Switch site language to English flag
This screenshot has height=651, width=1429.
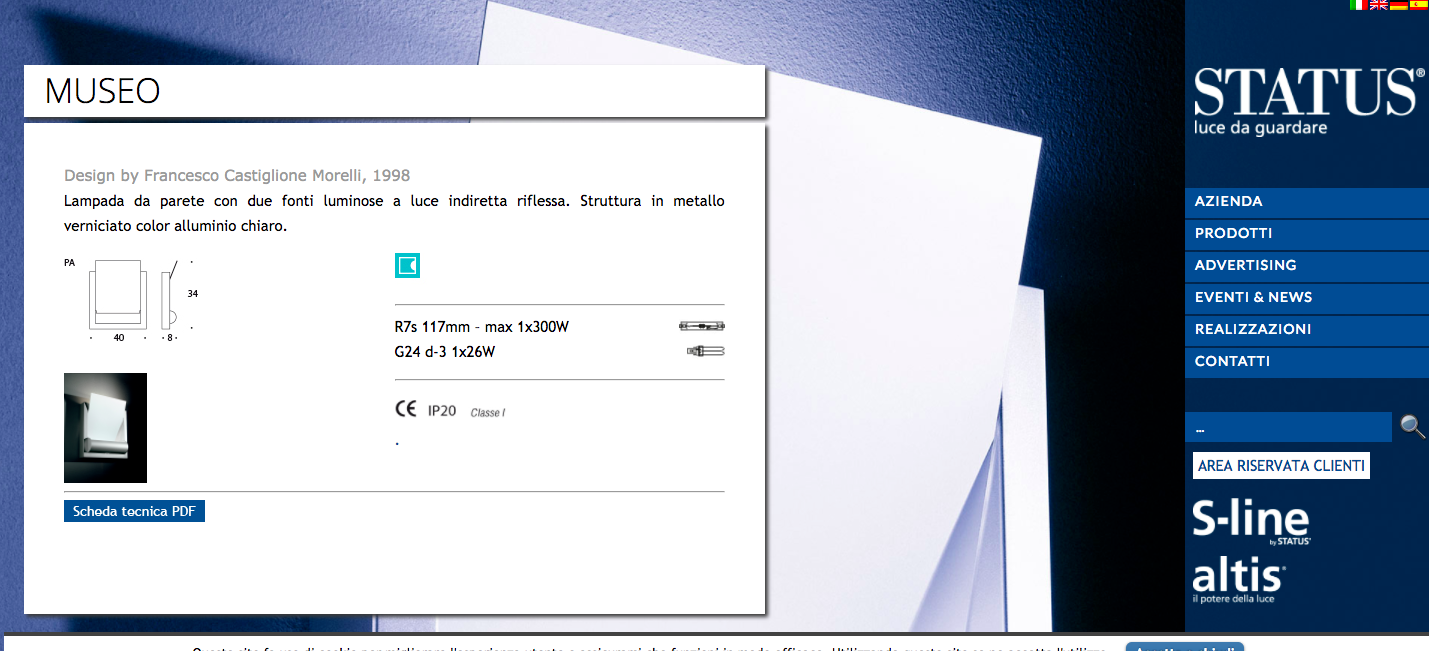[1379, 5]
